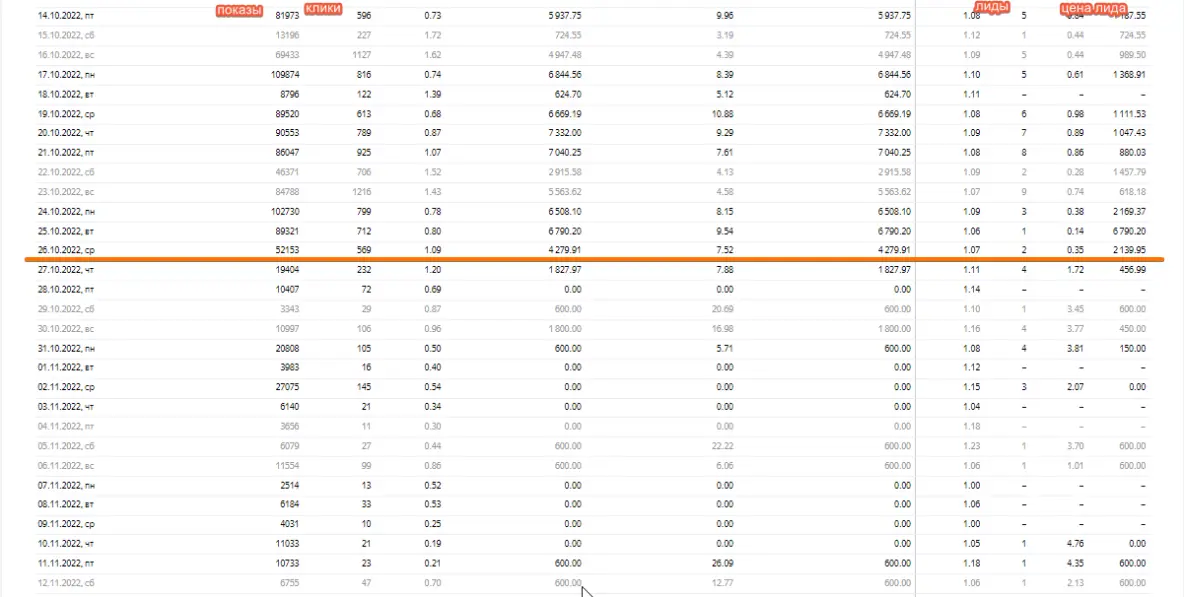The width and height of the screenshot is (1184, 597).
Task: Click the lead price value 1 457.79
Action: click(1126, 172)
